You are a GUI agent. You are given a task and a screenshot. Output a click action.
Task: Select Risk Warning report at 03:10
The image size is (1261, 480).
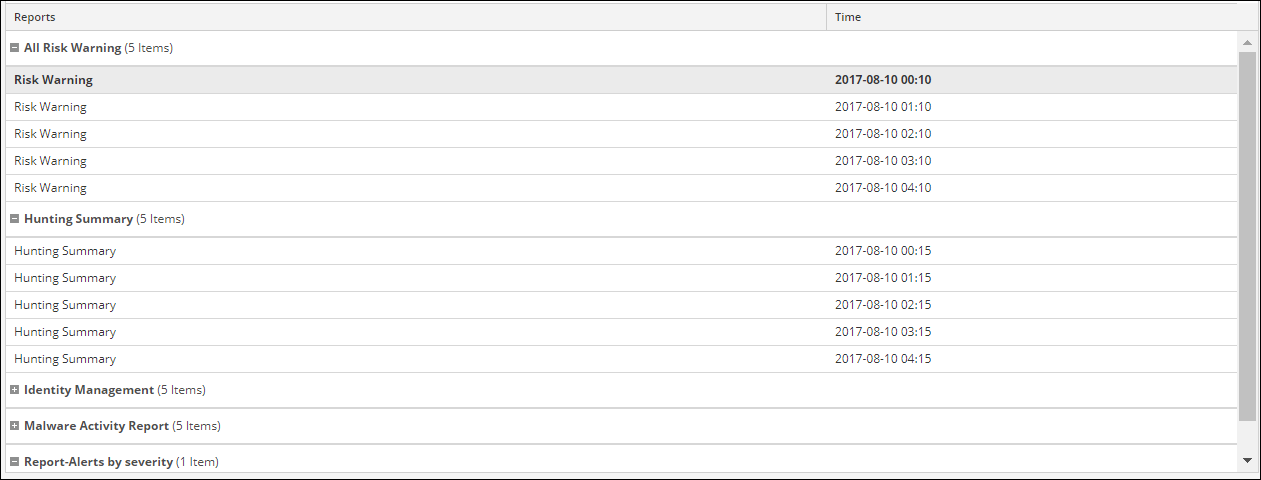50,161
